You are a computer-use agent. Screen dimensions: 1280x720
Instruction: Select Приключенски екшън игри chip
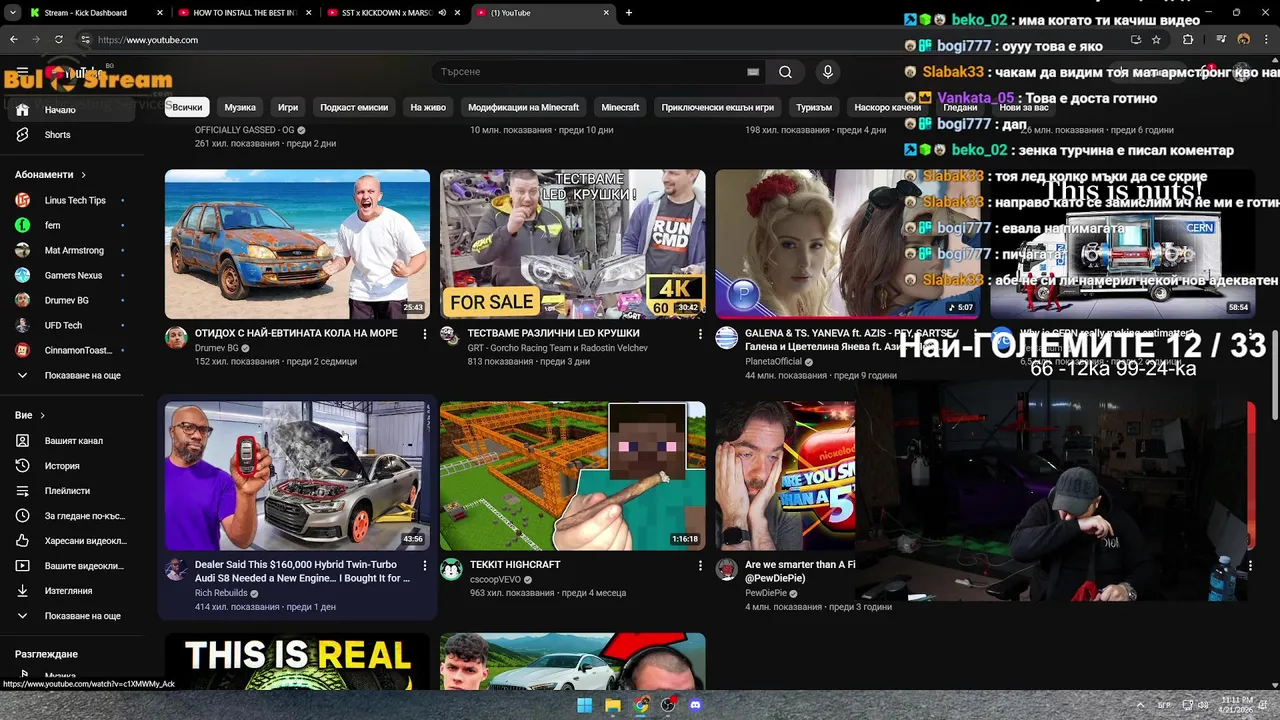[717, 107]
